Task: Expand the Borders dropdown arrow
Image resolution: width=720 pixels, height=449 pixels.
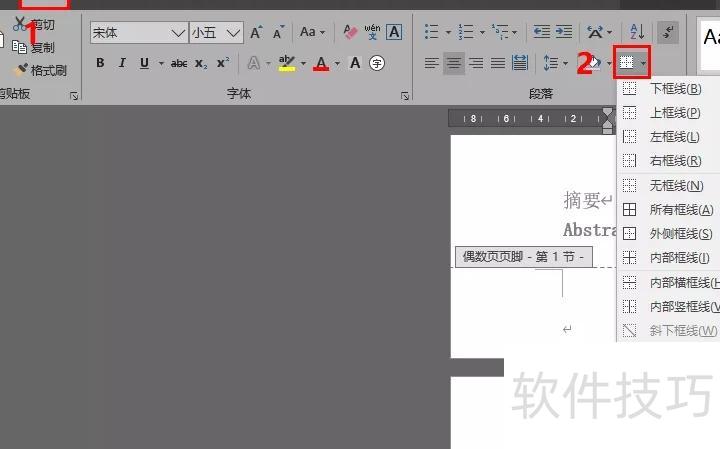Action: 643,63
